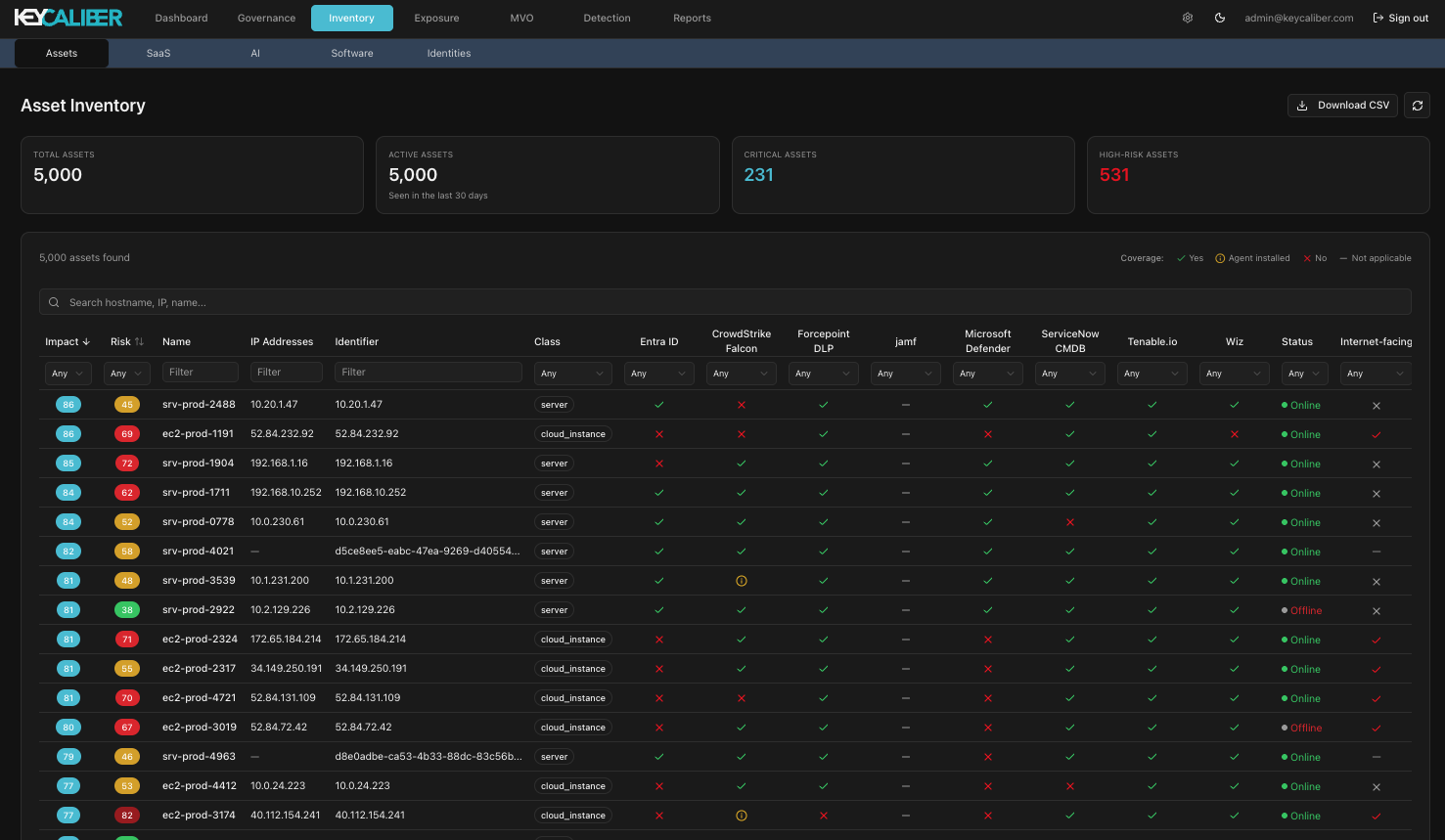Click Tenable.io check for srv-prod-4963

(x=1152, y=757)
